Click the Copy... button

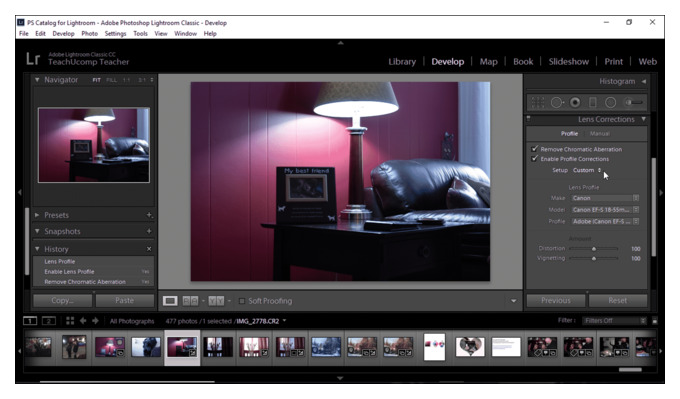(x=62, y=300)
